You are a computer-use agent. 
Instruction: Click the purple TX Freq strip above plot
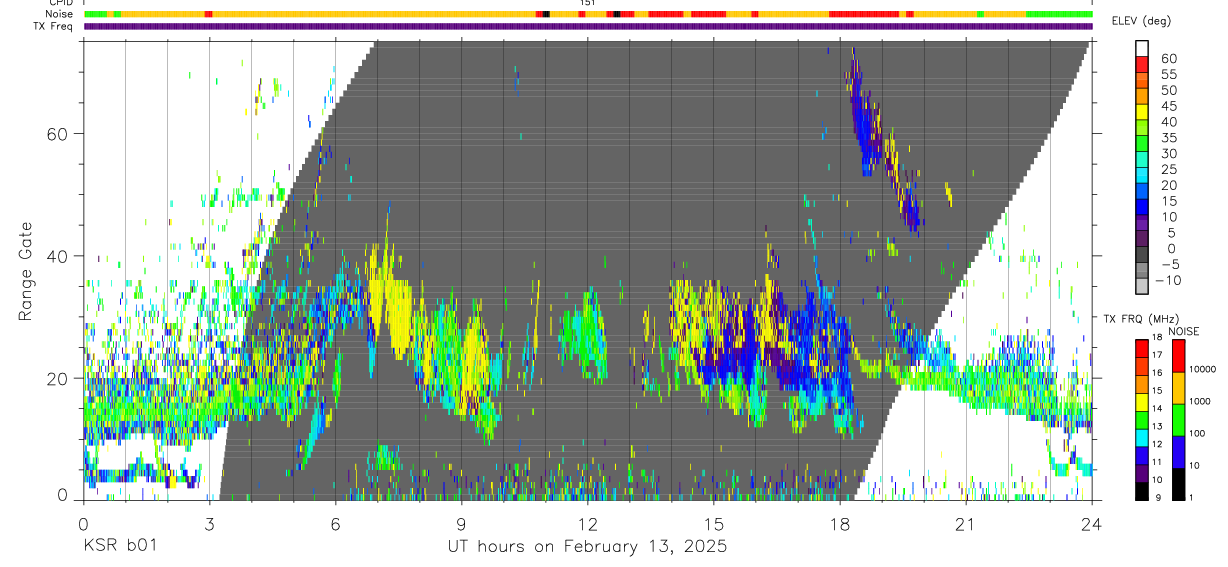pos(588,26)
